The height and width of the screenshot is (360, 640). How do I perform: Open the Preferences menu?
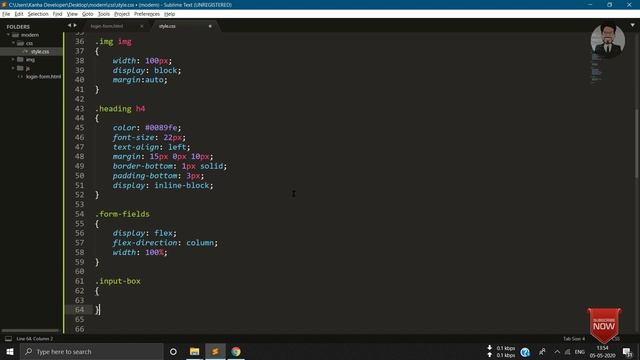point(147,14)
